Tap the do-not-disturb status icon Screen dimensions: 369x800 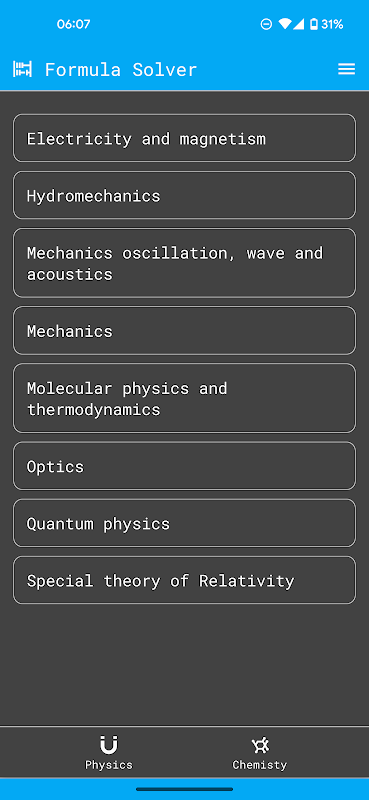[x=266, y=24]
